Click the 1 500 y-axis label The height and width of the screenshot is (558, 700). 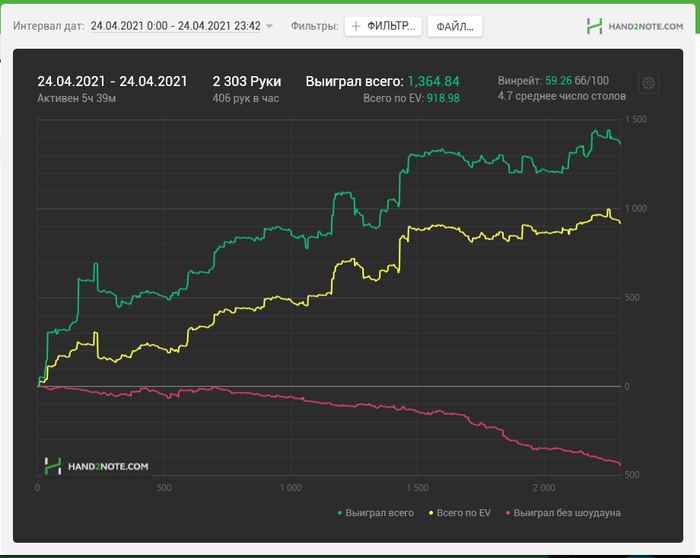(x=636, y=119)
